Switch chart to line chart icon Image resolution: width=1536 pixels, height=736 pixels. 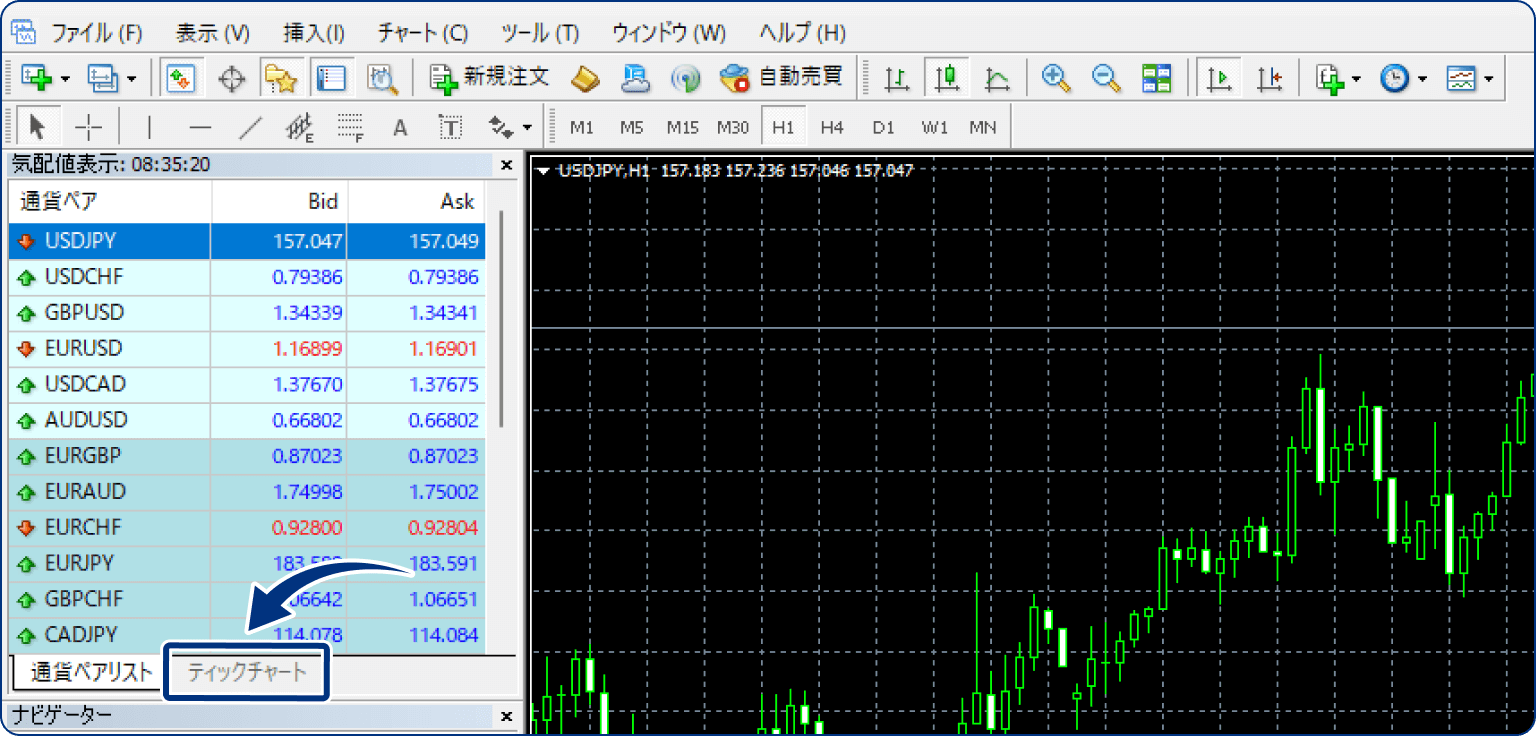[996, 78]
